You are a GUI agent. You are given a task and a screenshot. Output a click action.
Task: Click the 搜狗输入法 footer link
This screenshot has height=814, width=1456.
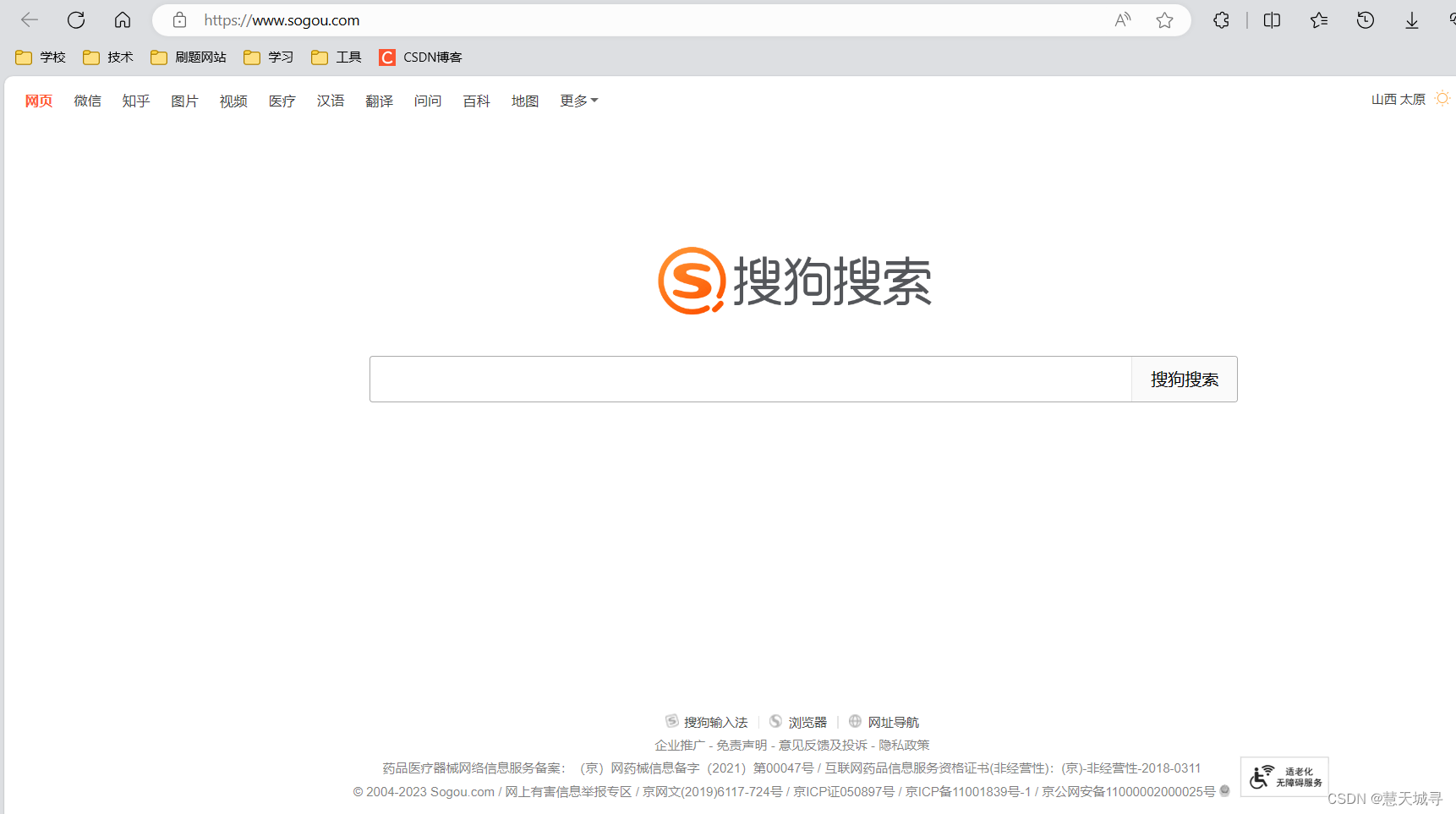pos(707,722)
